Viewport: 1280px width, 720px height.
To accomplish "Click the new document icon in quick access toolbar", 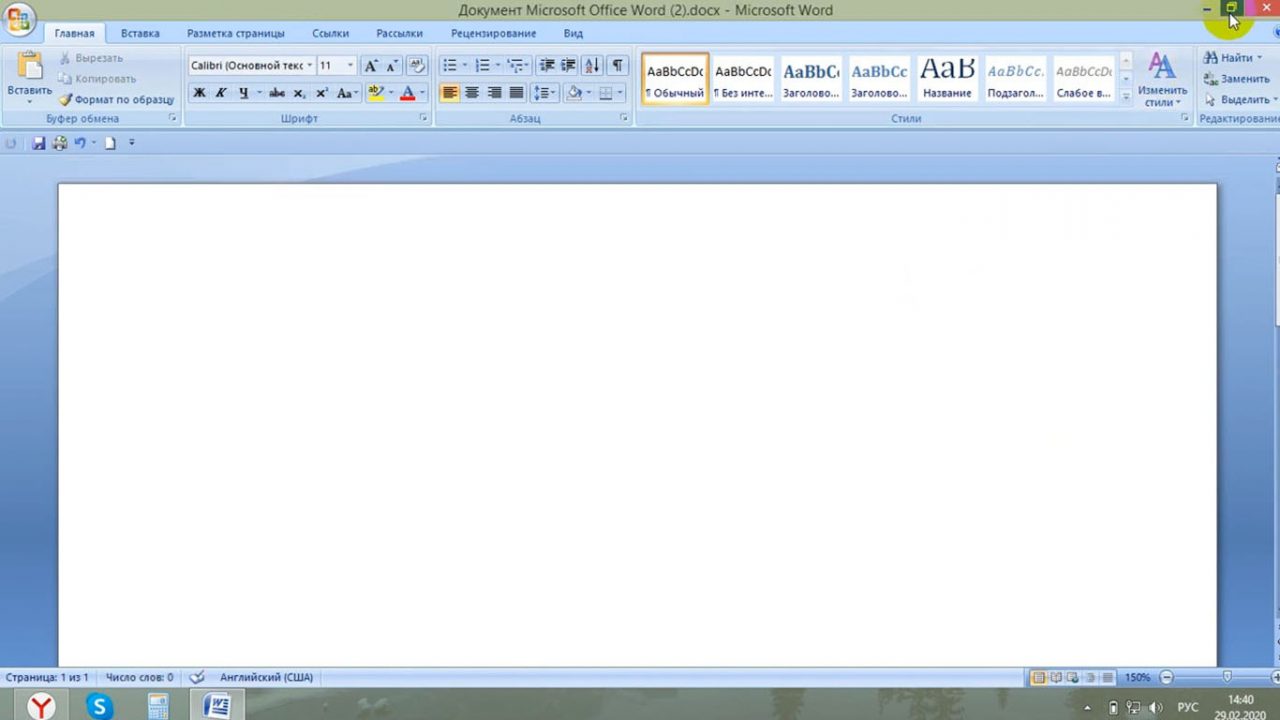I will tap(110, 143).
